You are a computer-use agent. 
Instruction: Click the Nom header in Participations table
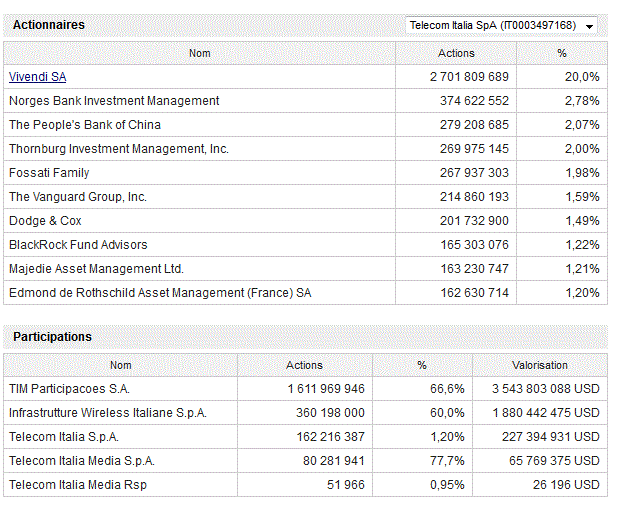pos(120,365)
